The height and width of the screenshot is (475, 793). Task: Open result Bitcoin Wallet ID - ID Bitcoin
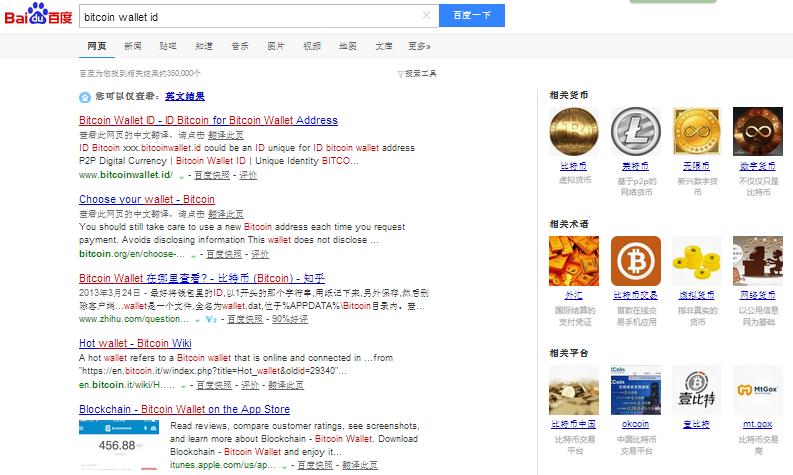[x=208, y=120]
